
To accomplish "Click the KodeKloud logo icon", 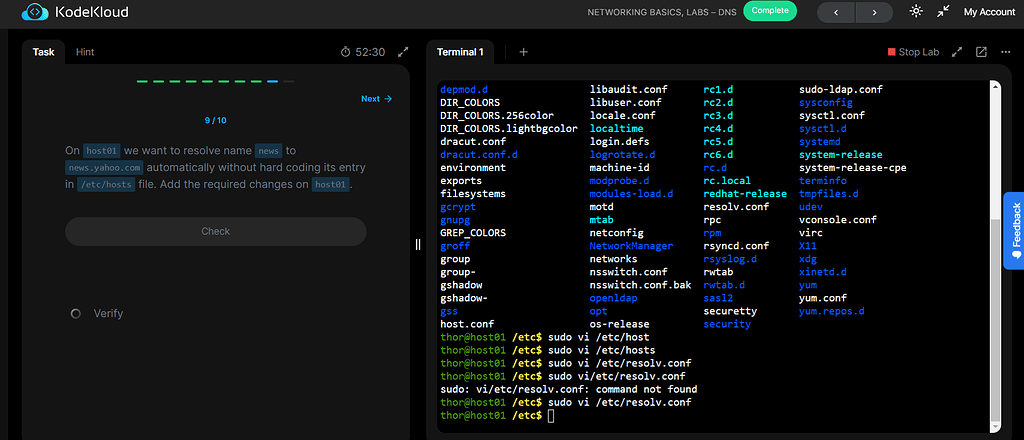I will 34,12.
